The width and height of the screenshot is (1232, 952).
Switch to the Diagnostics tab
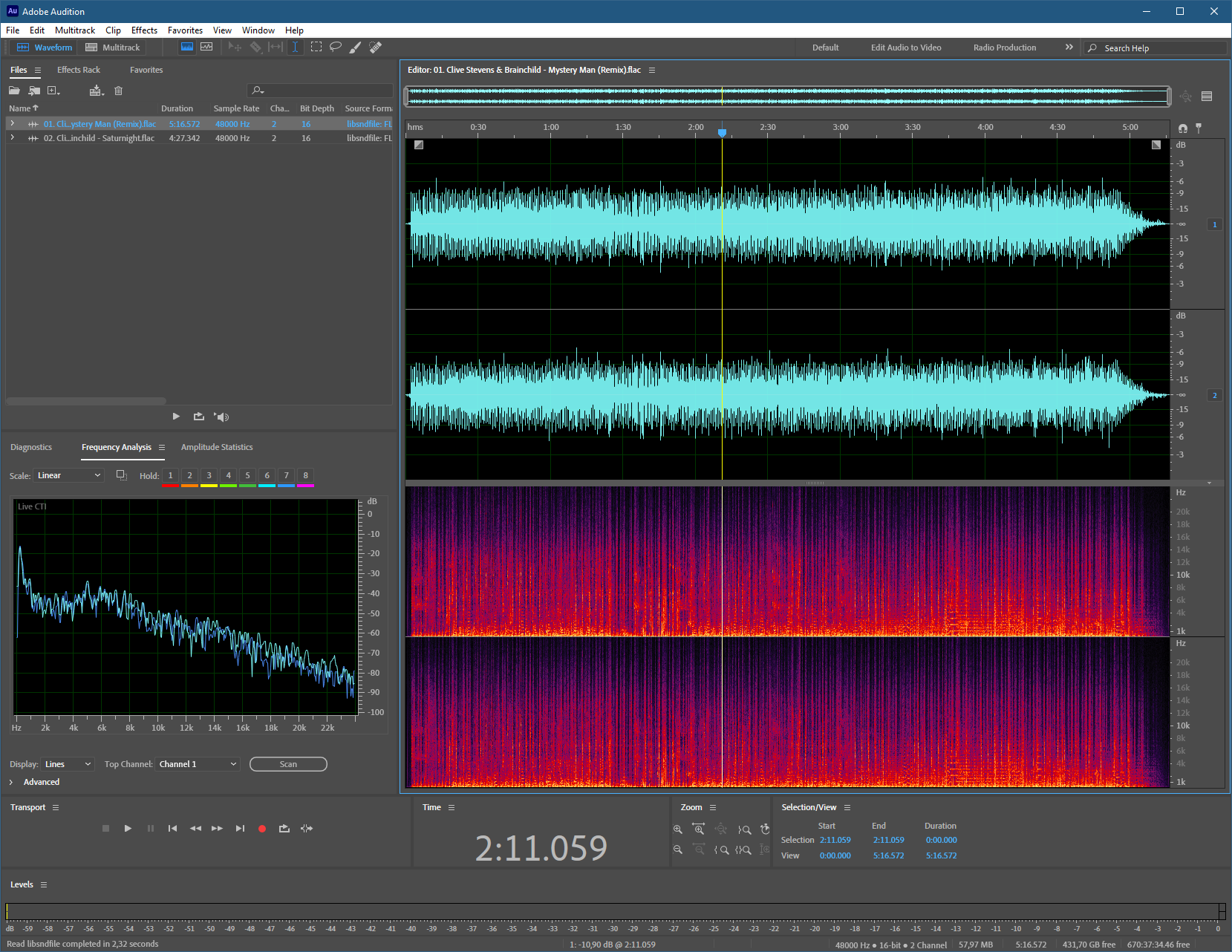31,447
